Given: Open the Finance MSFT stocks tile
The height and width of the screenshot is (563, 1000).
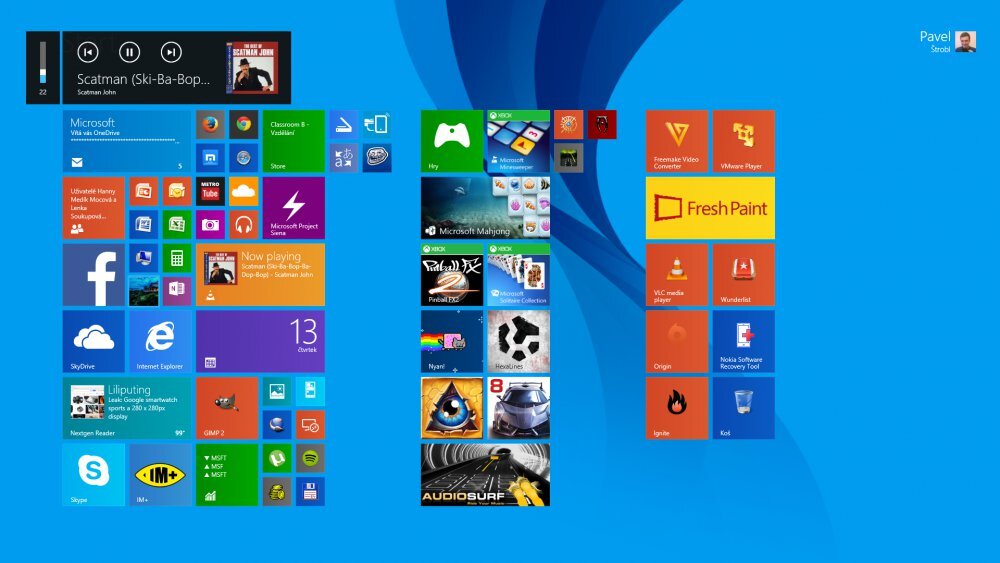Looking at the screenshot, I should [226, 475].
